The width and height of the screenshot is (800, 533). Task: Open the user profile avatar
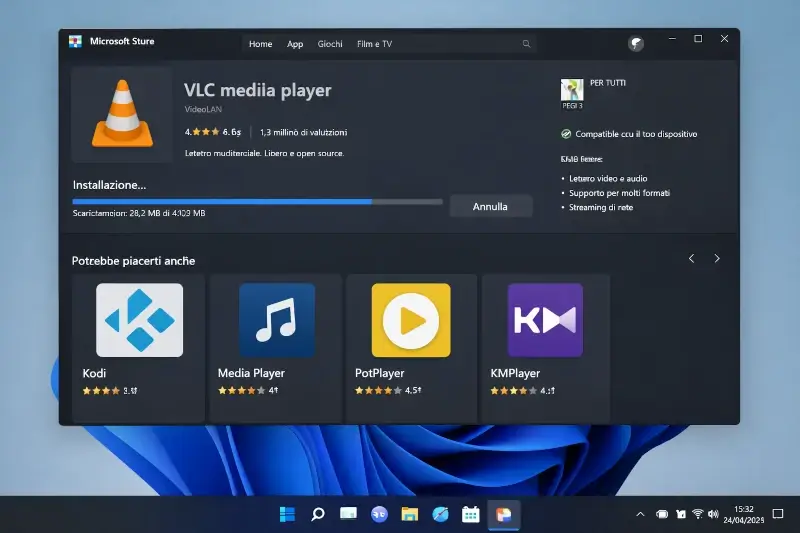click(x=636, y=44)
